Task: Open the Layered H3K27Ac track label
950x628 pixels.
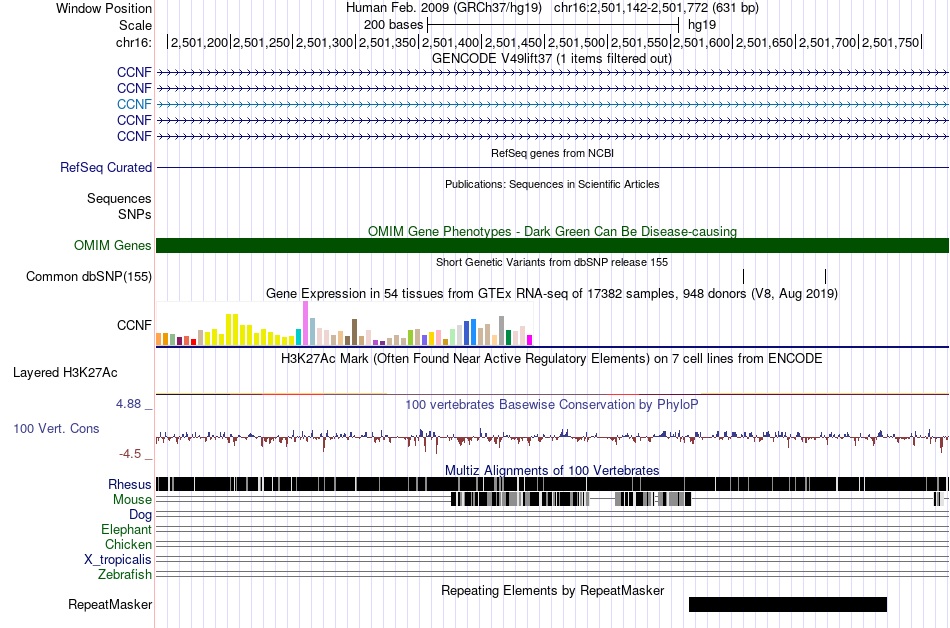Action: 65,372
